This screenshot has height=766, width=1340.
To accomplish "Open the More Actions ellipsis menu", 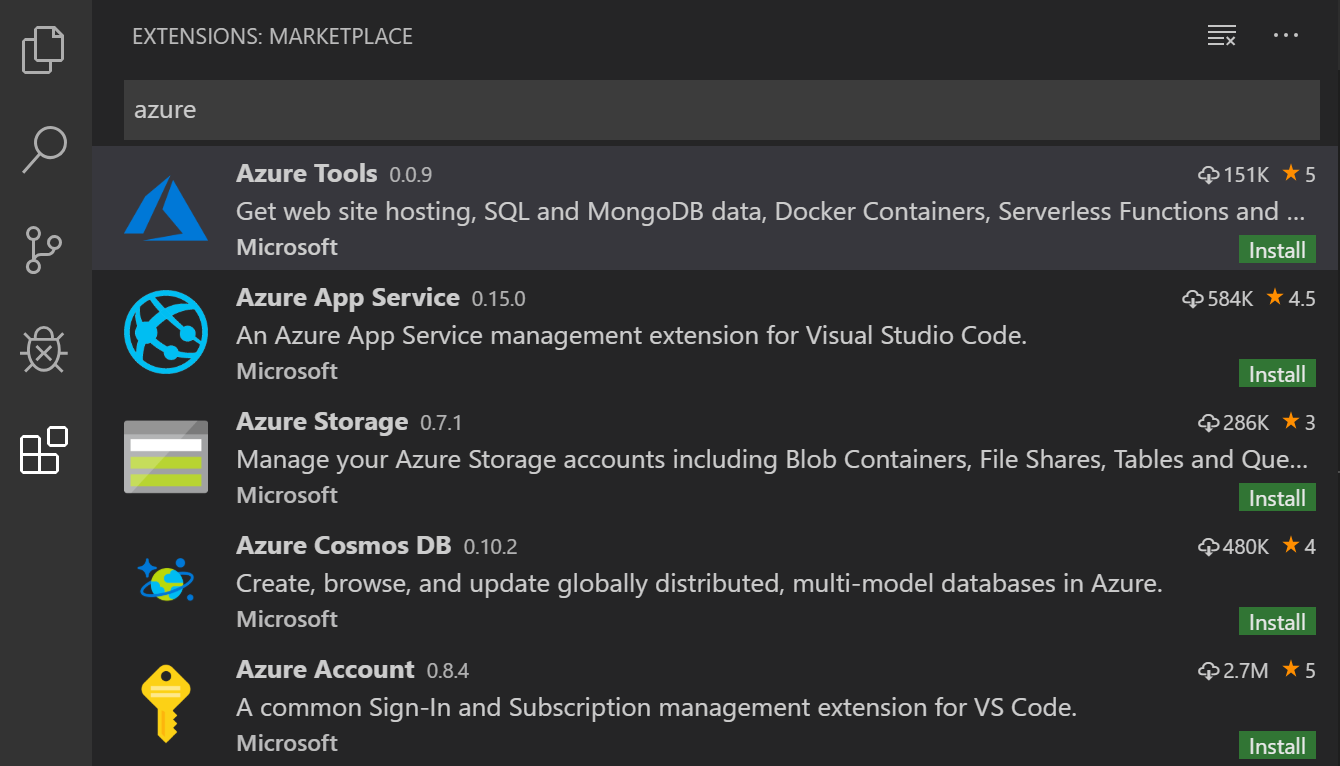I will coord(1285,36).
